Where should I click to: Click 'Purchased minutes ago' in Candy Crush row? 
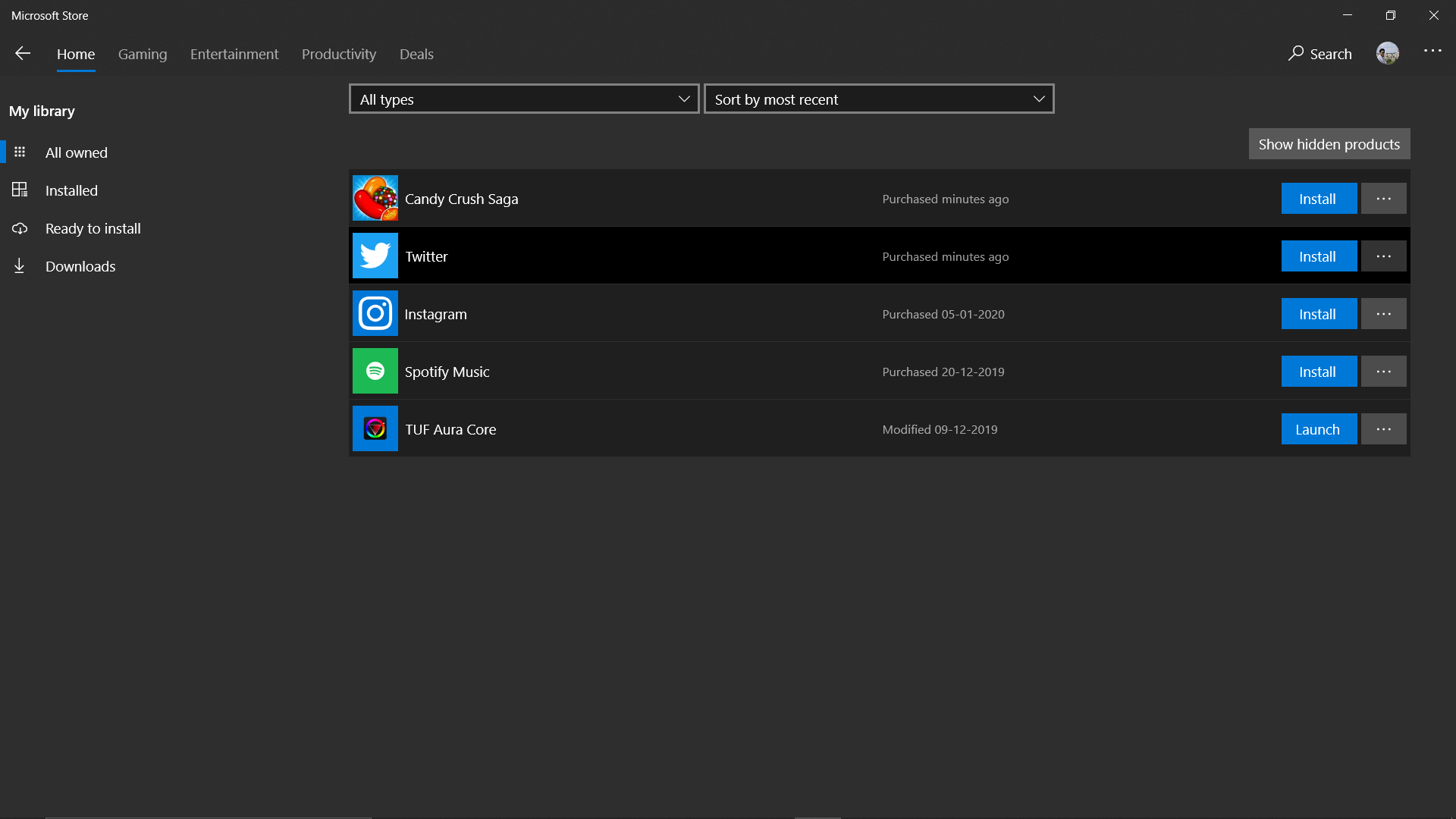946,199
